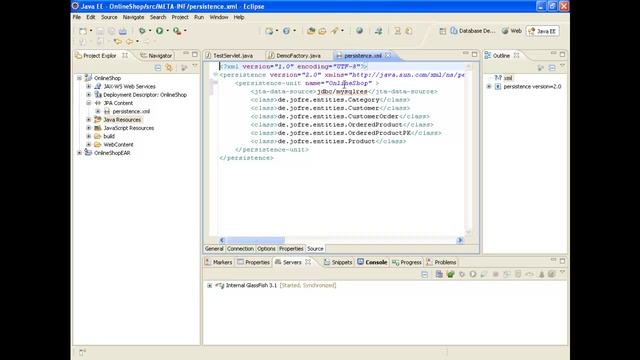640x360 pixels.
Task: Click the Print toolbar icon
Action: pos(122,31)
